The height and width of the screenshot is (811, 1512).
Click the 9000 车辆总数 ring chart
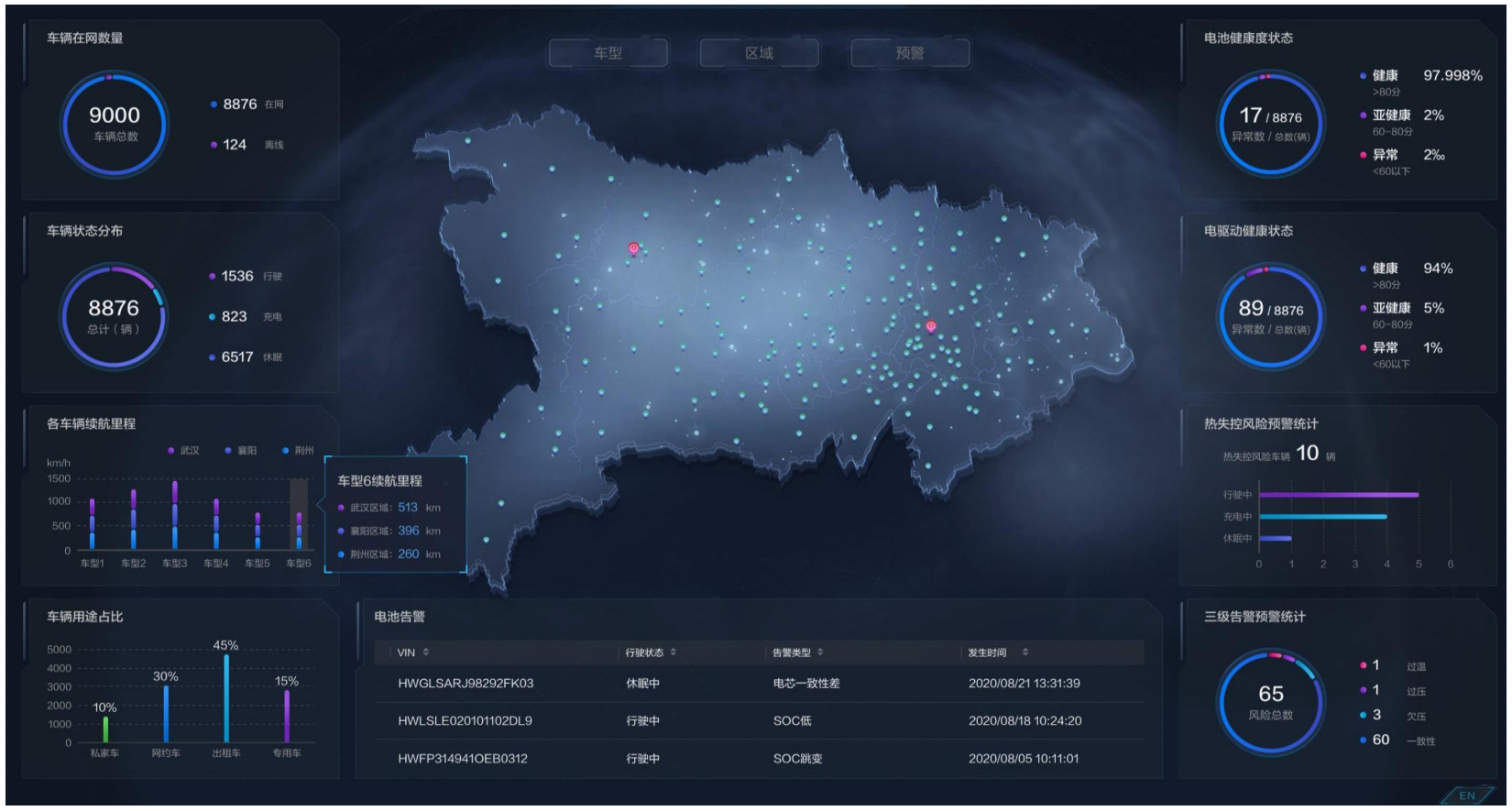click(x=115, y=124)
